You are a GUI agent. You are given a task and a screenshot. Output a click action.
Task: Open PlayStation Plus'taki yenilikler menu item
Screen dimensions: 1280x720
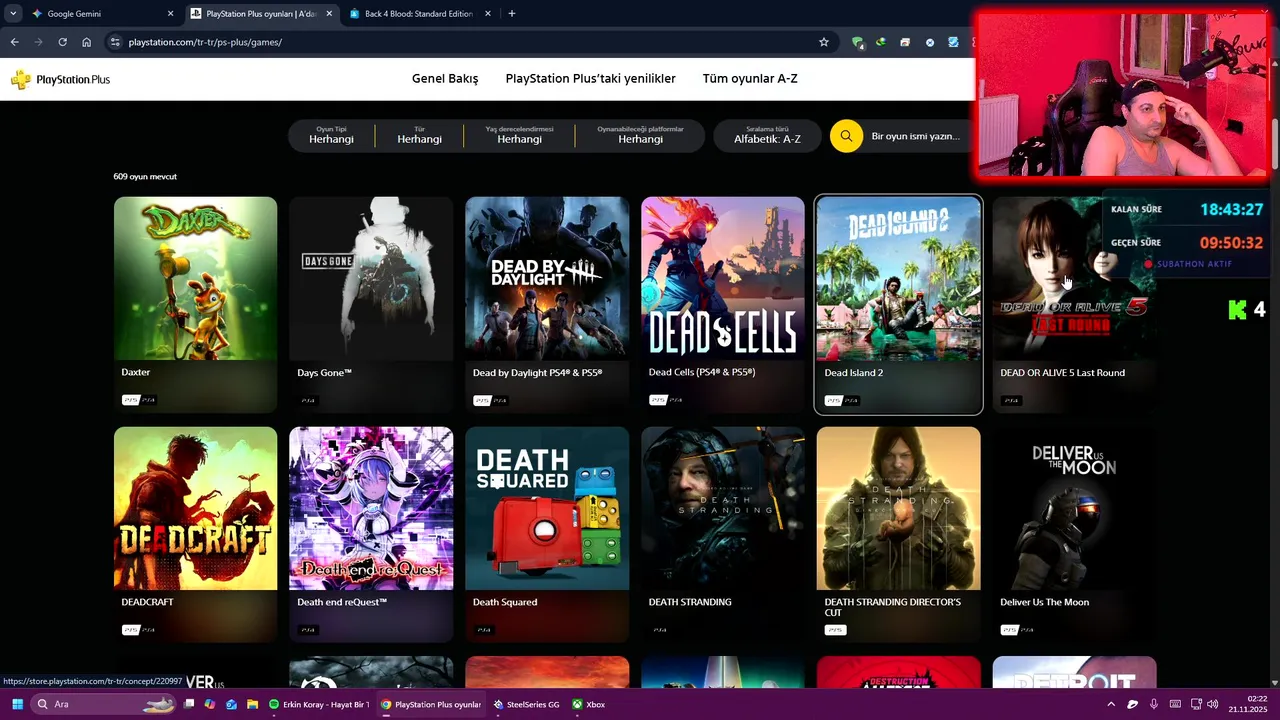[x=591, y=79]
